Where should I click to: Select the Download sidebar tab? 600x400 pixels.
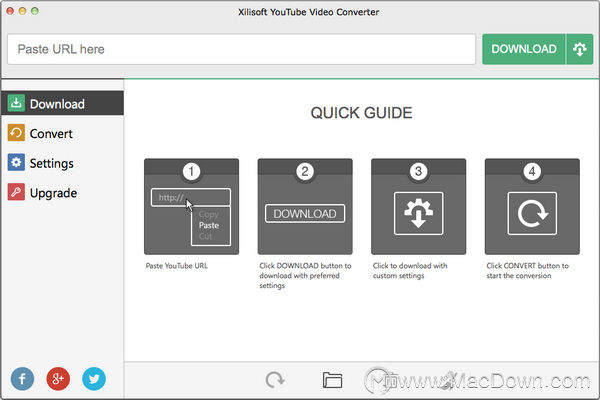pos(62,103)
